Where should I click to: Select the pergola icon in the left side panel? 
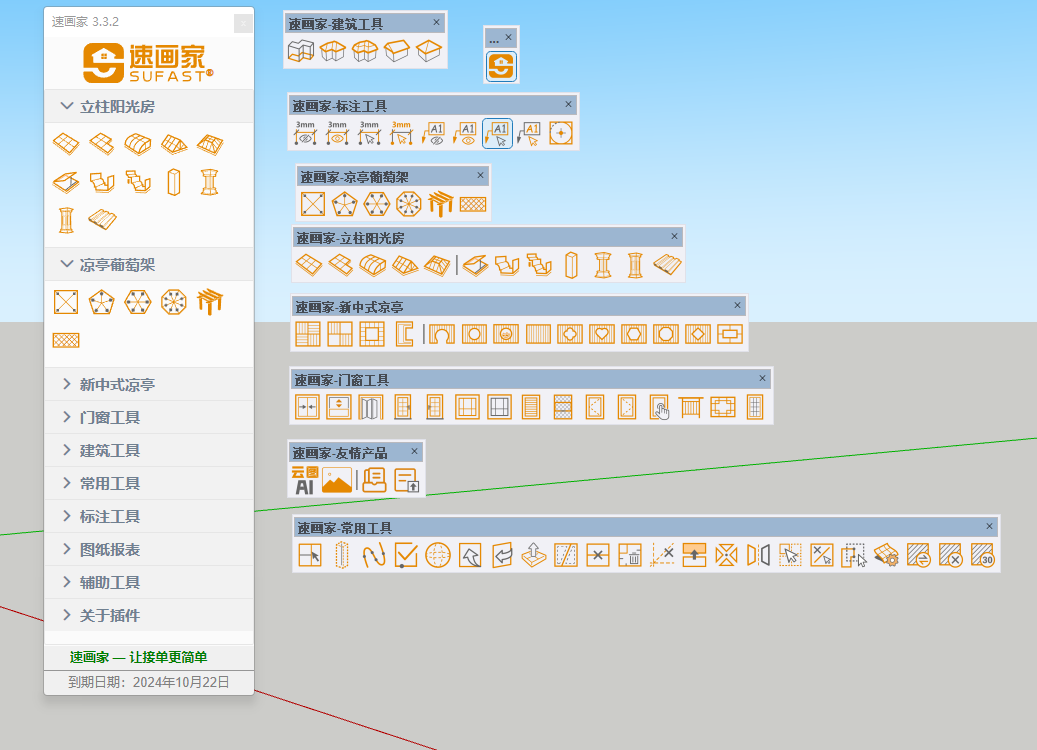click(x=210, y=301)
